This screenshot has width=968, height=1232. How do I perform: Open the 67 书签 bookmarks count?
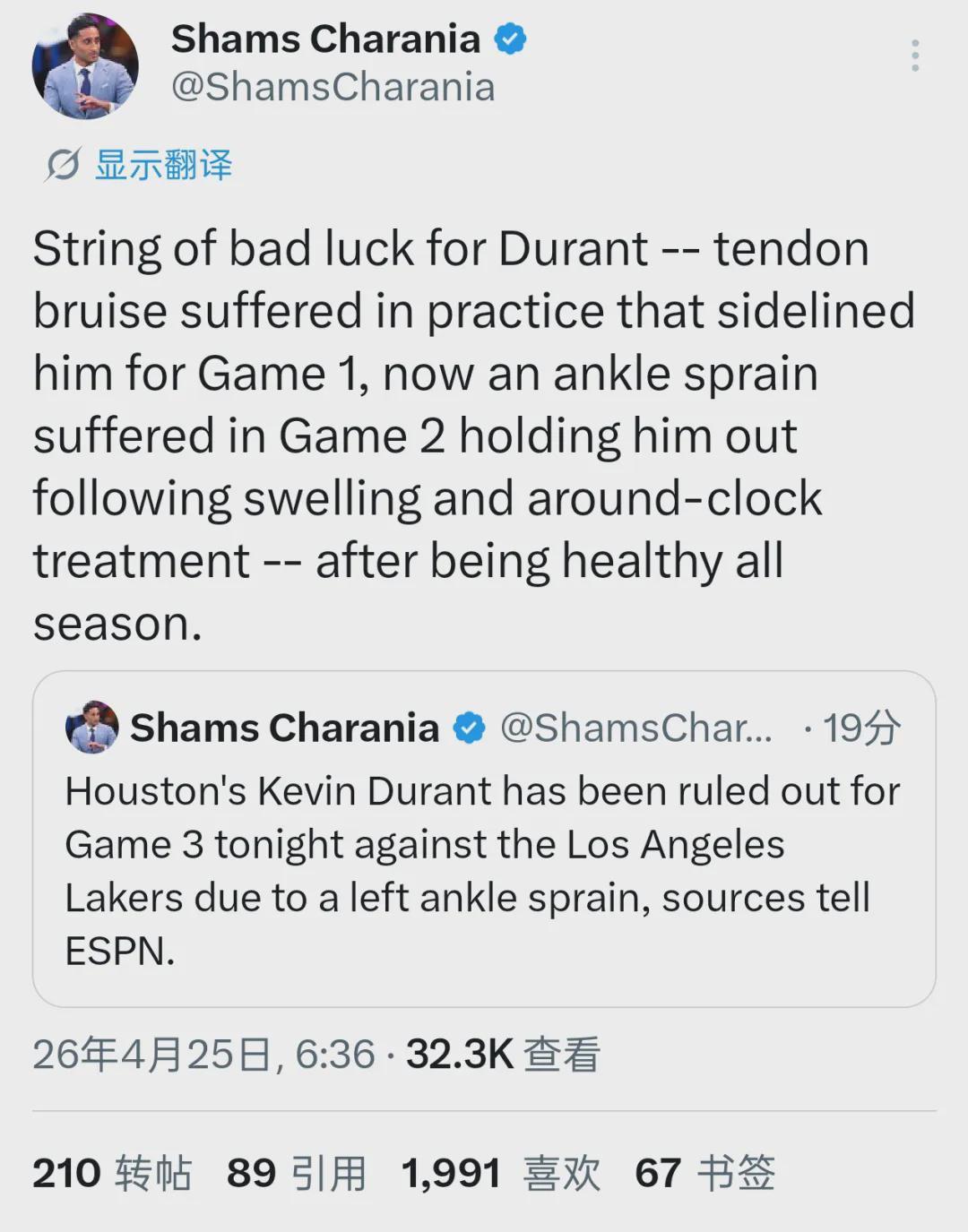pos(704,1173)
